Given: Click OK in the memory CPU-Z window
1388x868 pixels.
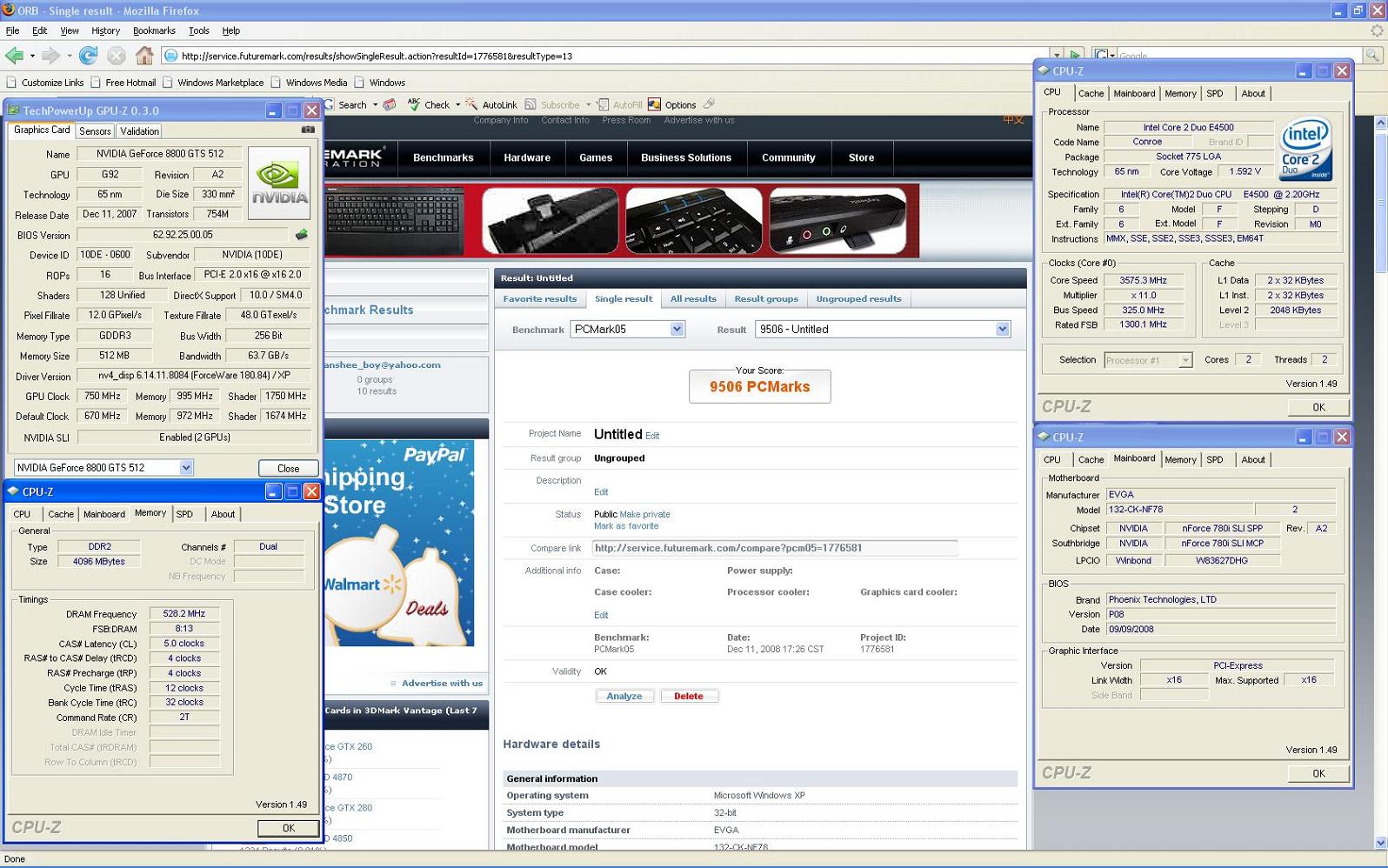Looking at the screenshot, I should (x=288, y=828).
